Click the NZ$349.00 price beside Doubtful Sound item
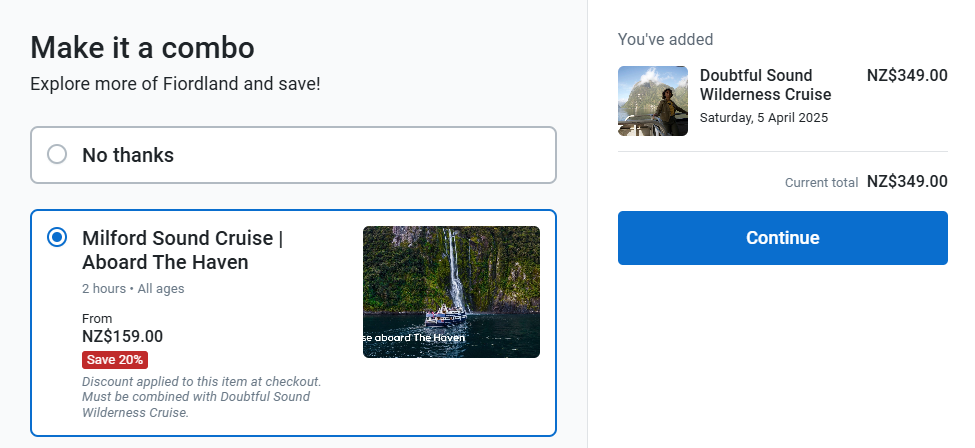 pos(907,75)
